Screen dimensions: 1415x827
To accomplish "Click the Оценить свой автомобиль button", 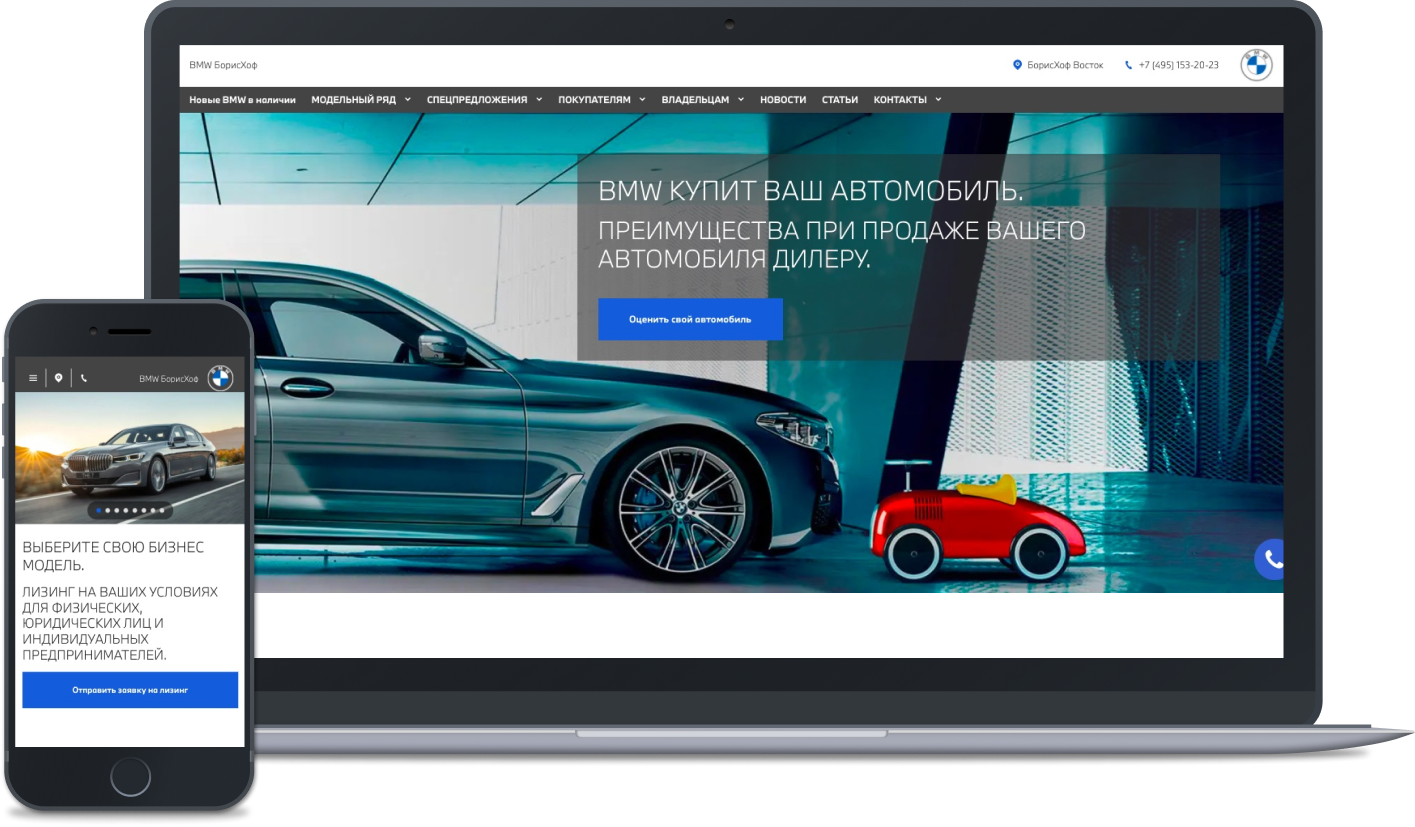I will click(690, 319).
